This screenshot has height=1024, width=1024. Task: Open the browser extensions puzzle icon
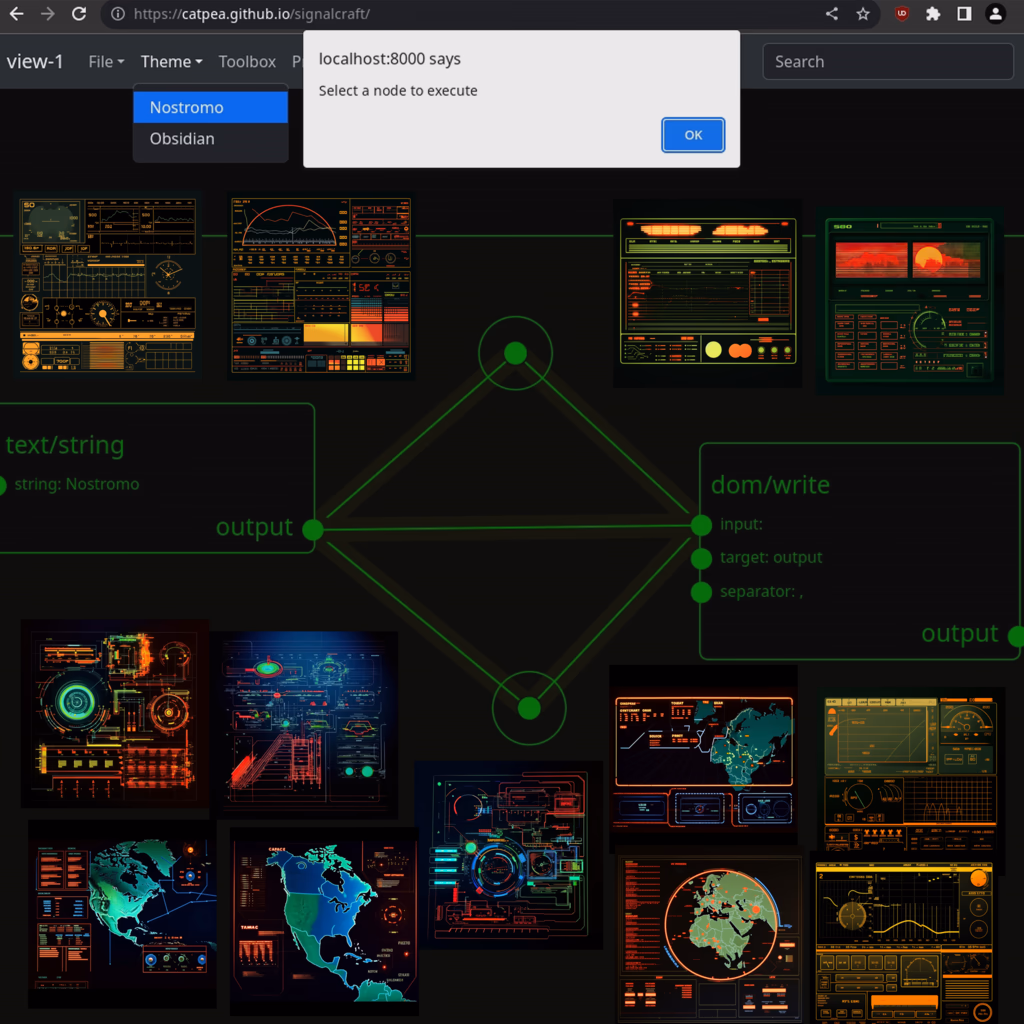[933, 14]
